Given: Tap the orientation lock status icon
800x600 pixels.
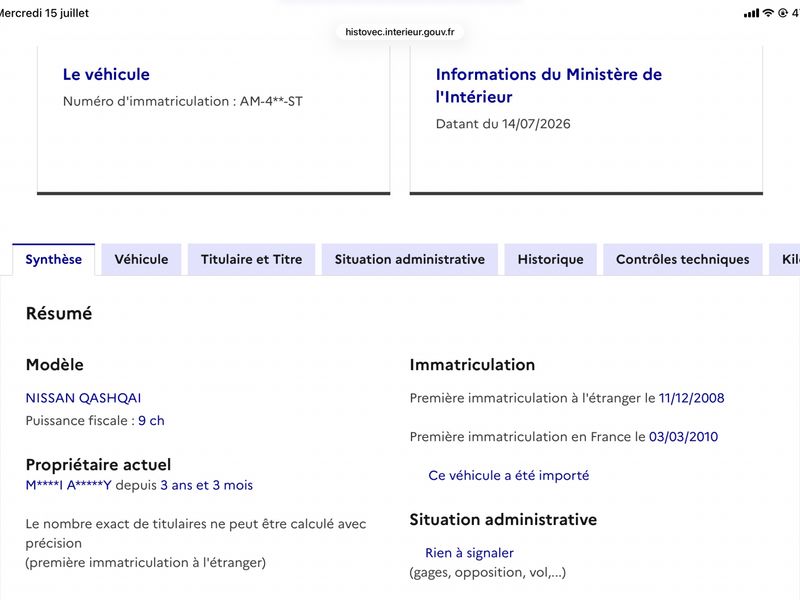Looking at the screenshot, I should coord(783,13).
